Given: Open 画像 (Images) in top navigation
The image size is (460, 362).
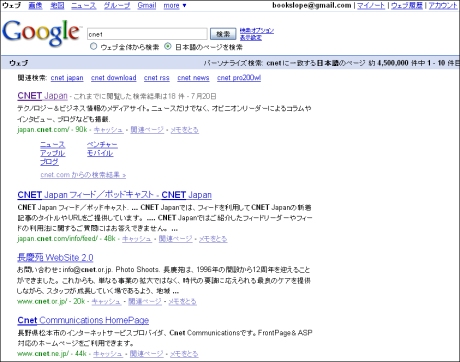Looking at the screenshot, I should [x=35, y=5].
